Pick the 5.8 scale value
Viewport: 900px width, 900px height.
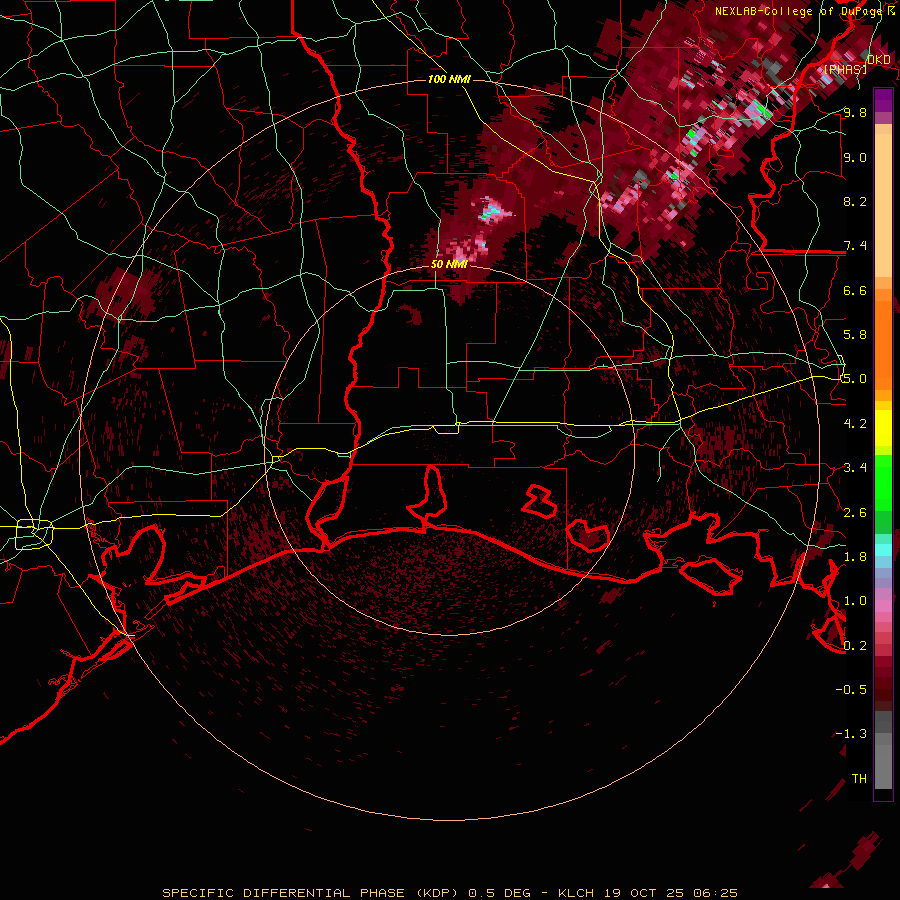tap(855, 335)
